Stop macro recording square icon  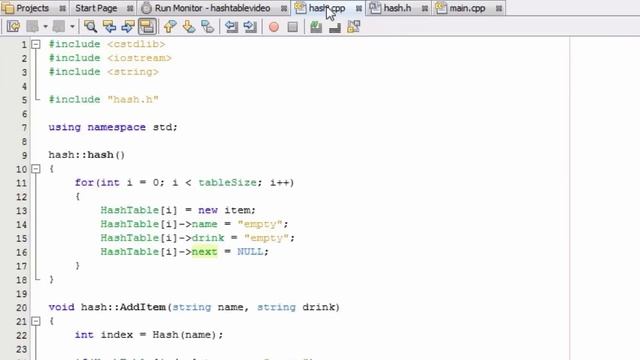[293, 27]
